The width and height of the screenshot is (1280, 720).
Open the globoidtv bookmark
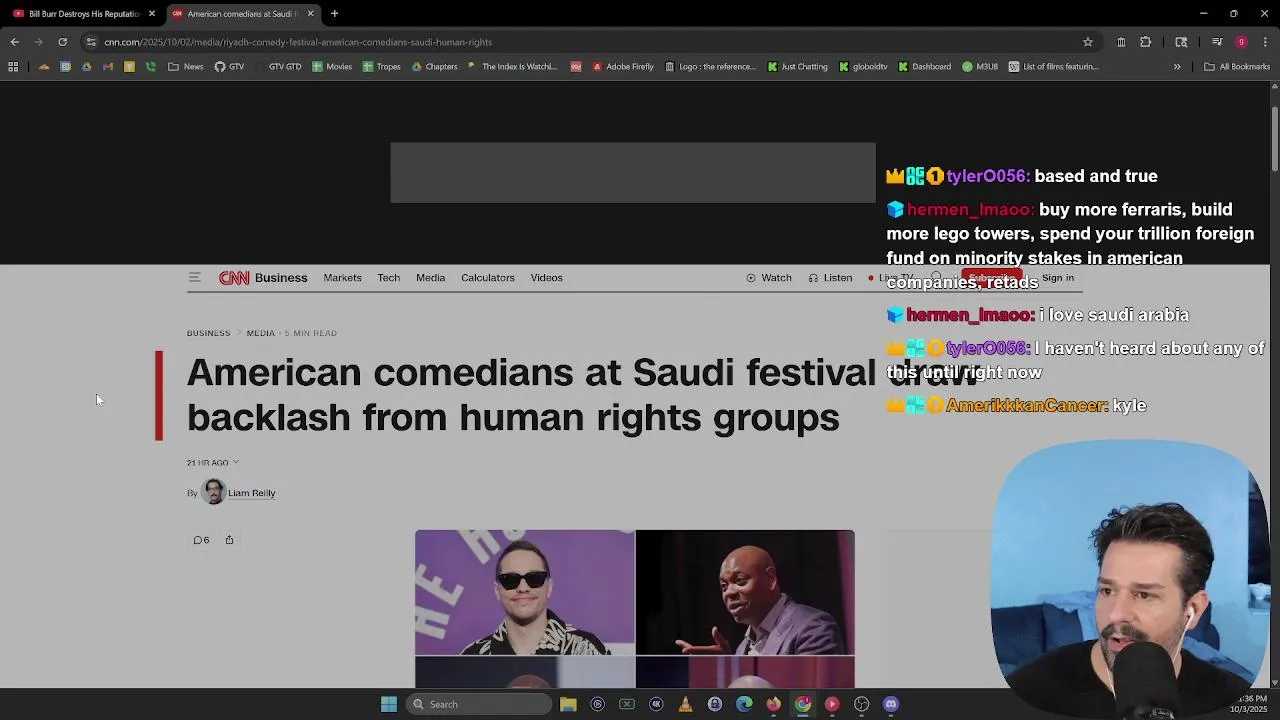864,67
